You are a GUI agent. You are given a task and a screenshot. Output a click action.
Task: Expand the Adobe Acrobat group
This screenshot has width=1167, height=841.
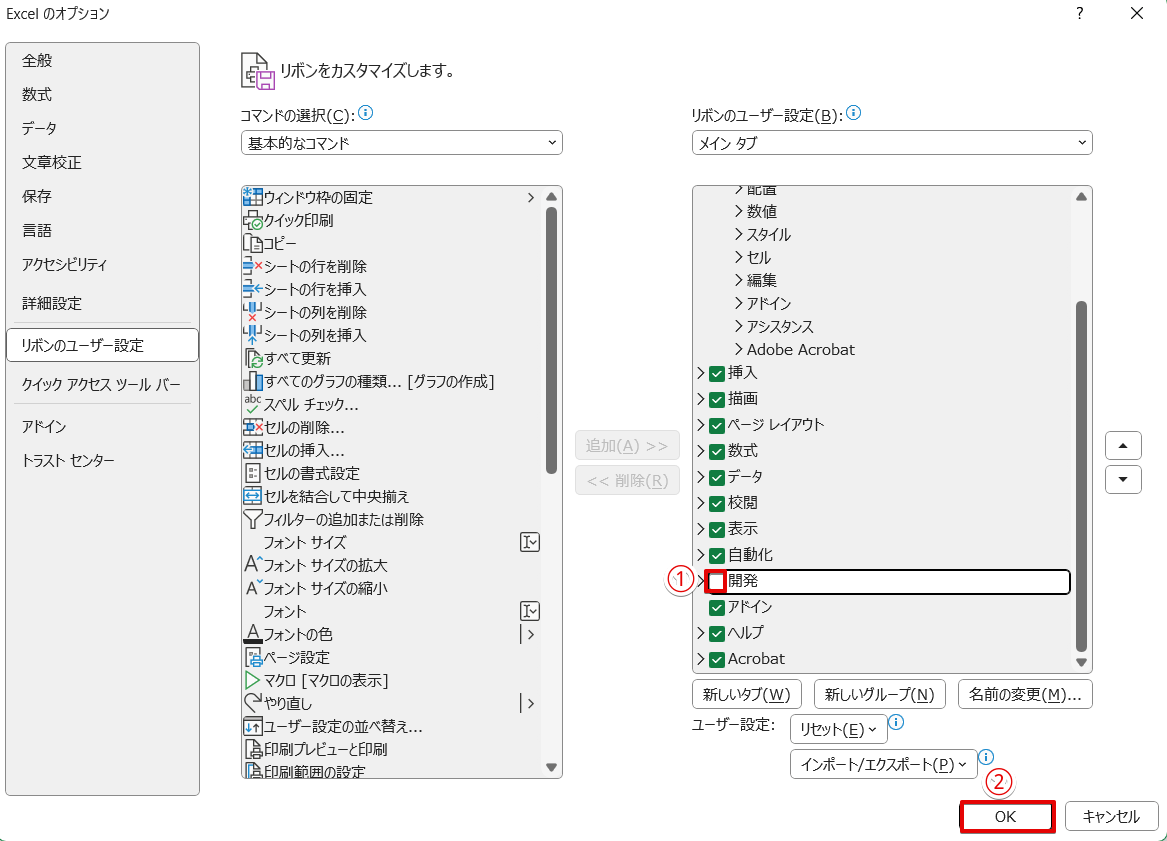738,349
